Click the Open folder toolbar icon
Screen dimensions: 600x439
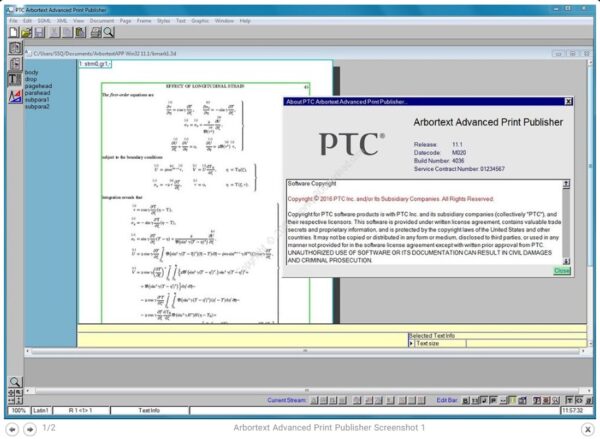[x=26, y=33]
